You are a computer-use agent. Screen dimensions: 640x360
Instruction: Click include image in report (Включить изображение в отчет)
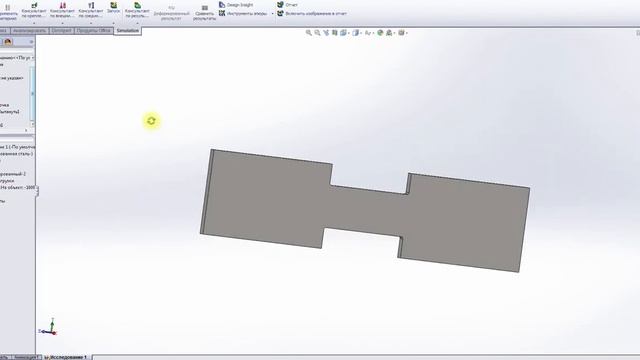(312, 13)
